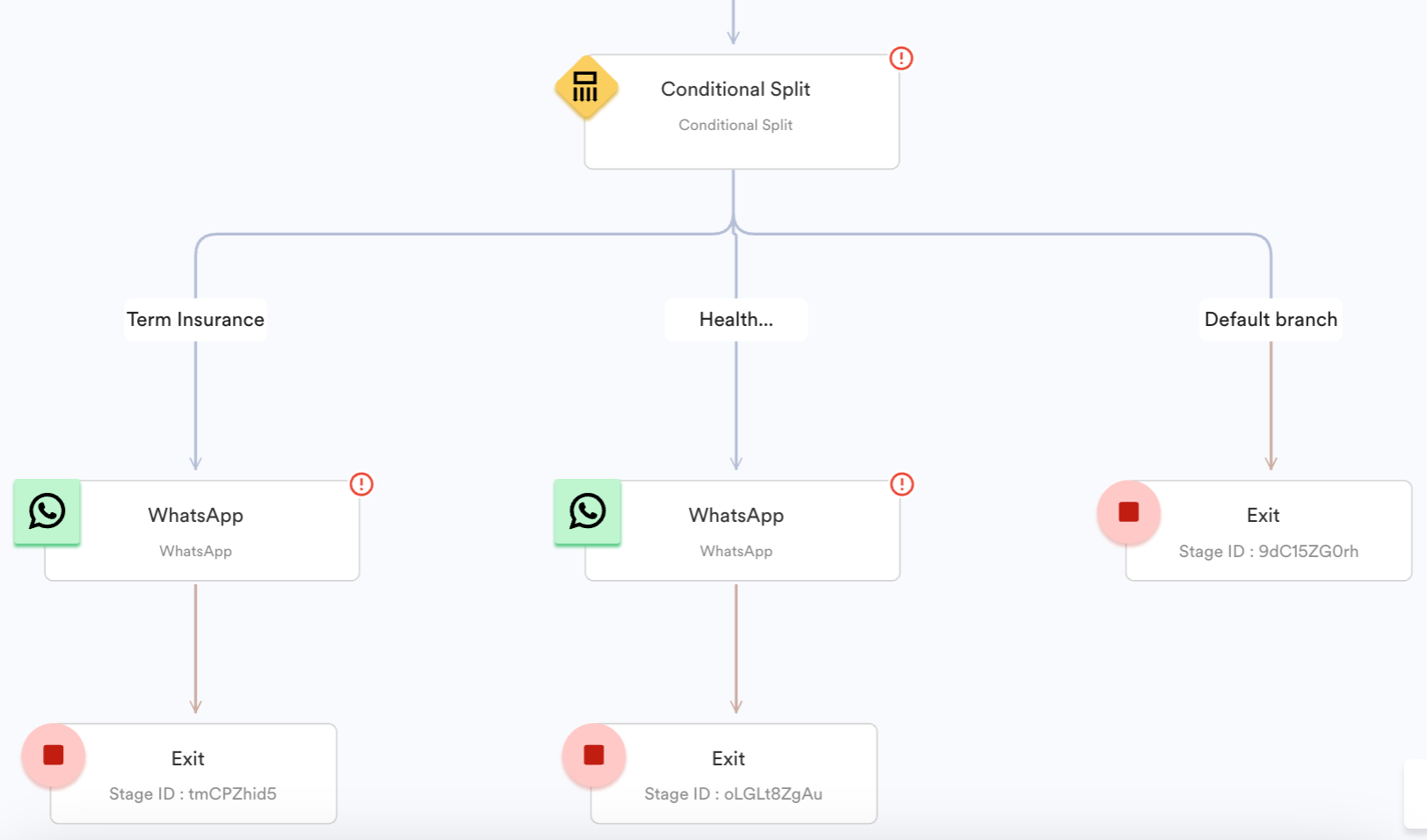This screenshot has width=1427, height=840.
Task: View warning badge on Term Insurance WhatsApp node
Action: click(x=361, y=484)
